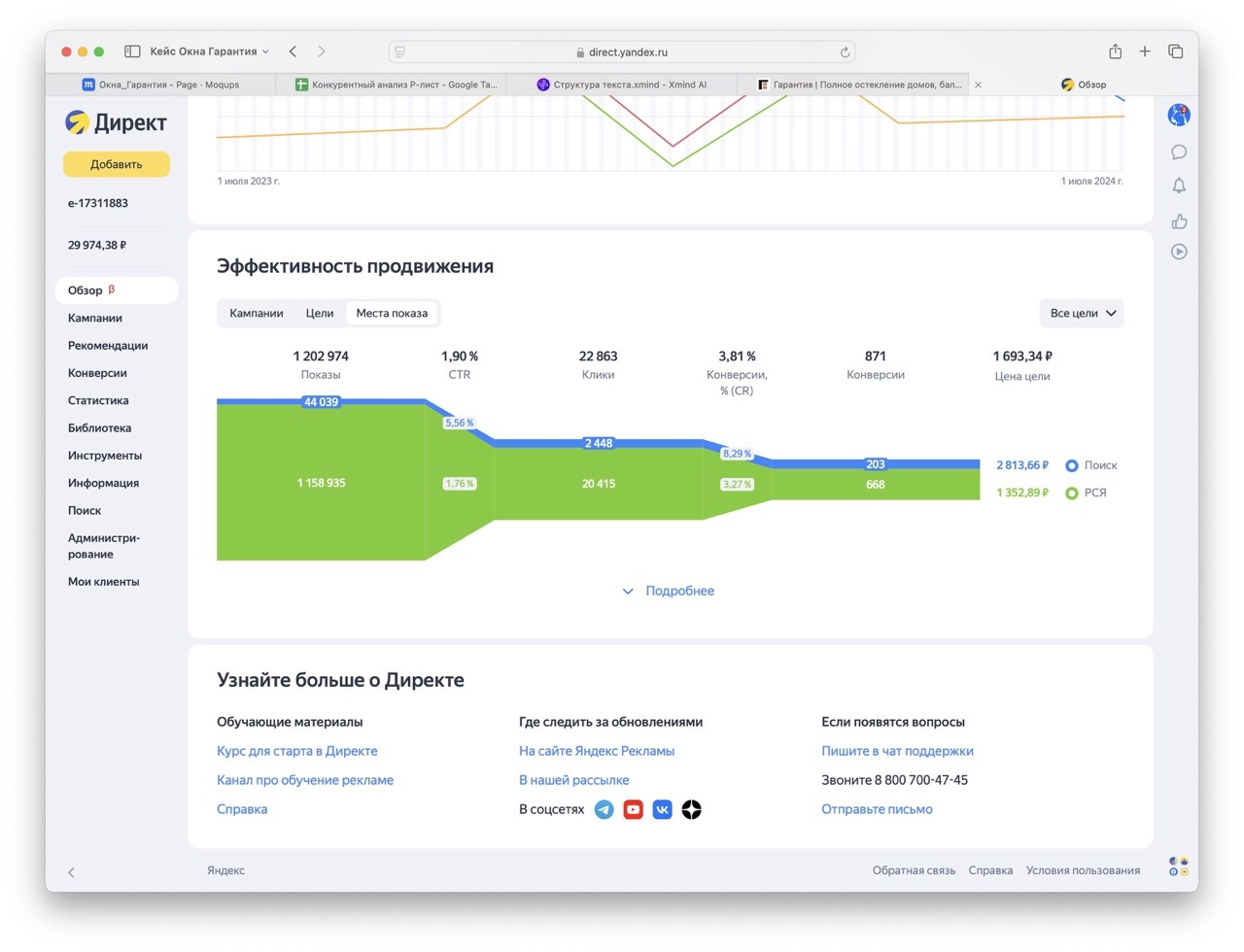Open the В нашей рассылке link
This screenshot has height=952, width=1244.
[574, 780]
